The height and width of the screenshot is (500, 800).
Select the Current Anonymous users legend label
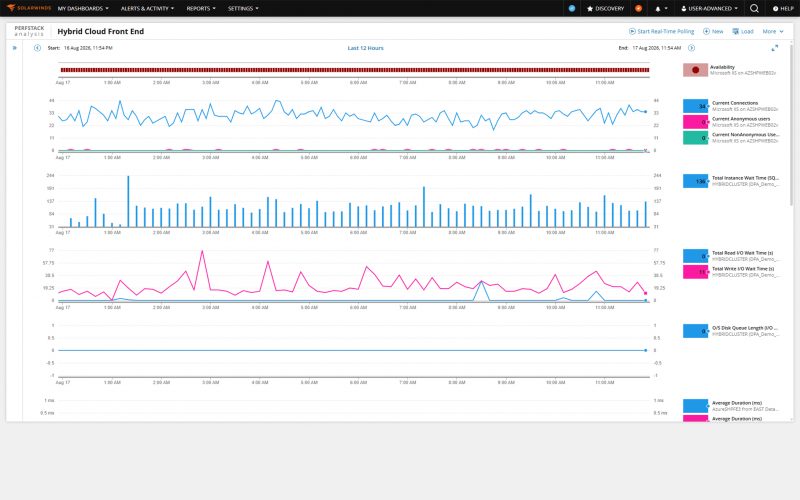[741, 119]
